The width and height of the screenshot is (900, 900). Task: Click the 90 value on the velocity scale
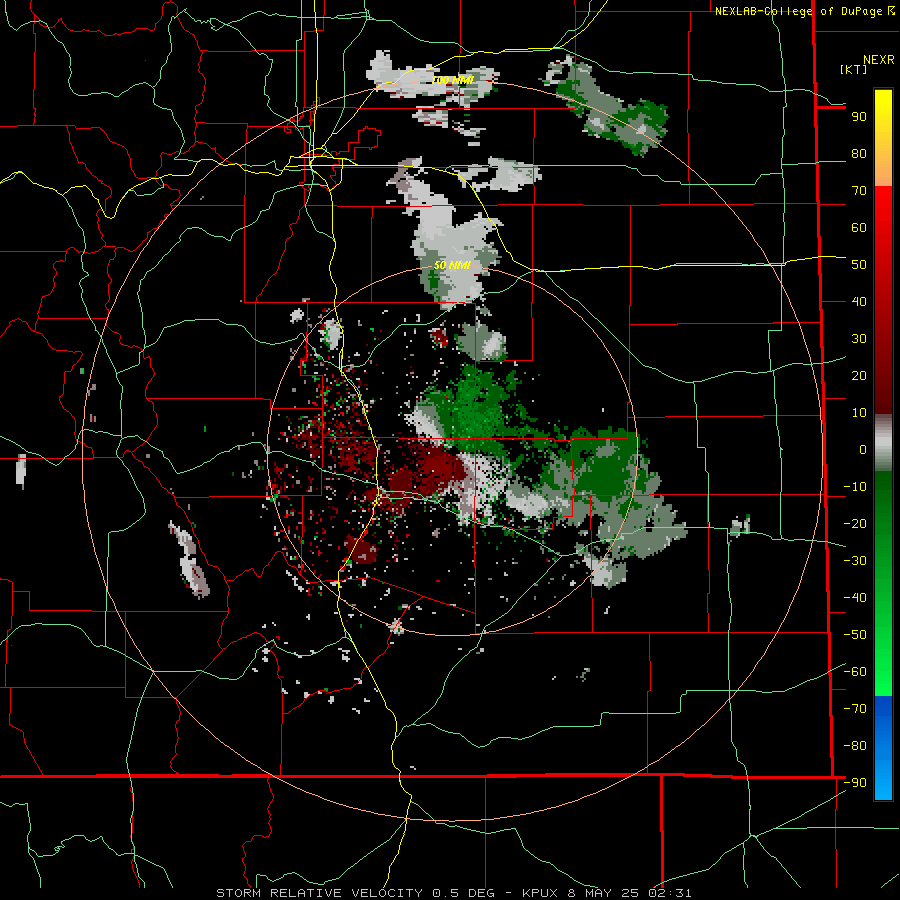pyautogui.click(x=859, y=117)
